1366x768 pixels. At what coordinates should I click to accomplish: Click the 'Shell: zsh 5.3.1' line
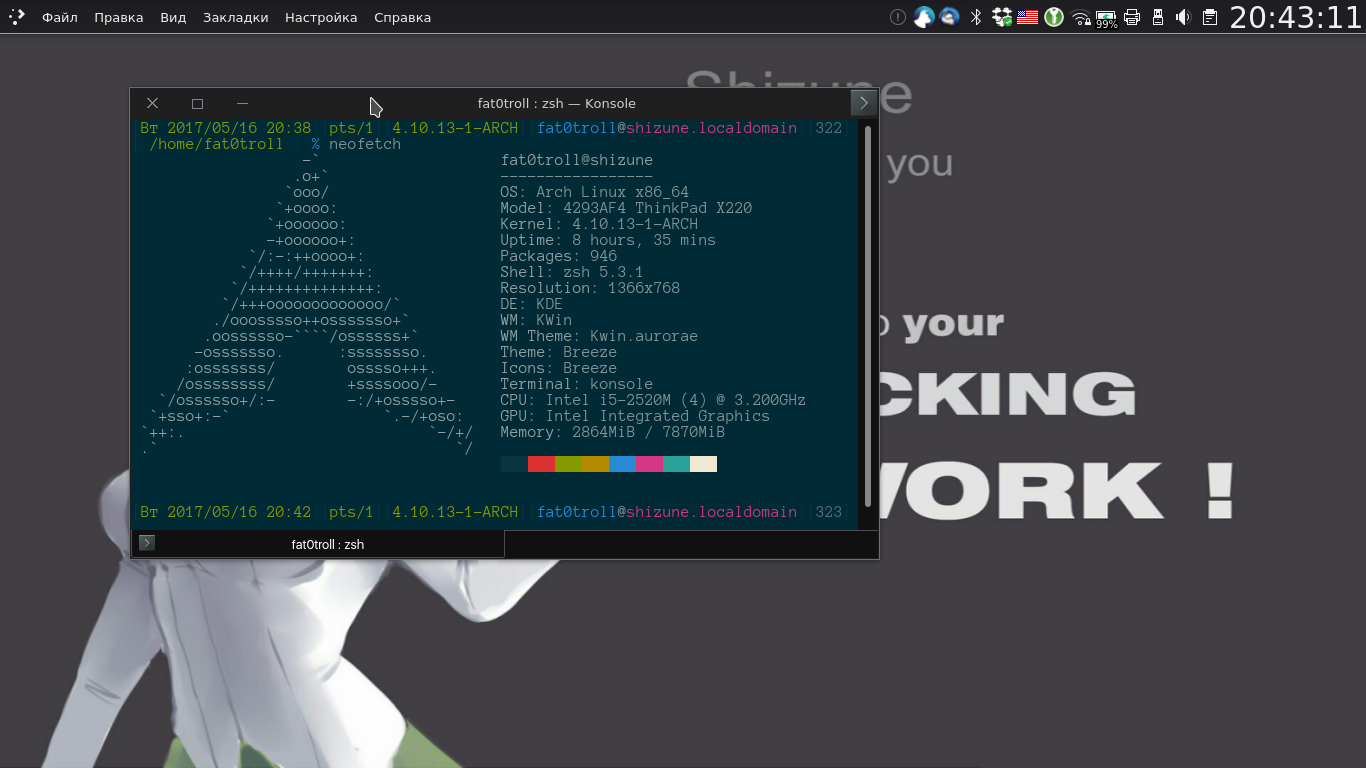click(x=572, y=272)
